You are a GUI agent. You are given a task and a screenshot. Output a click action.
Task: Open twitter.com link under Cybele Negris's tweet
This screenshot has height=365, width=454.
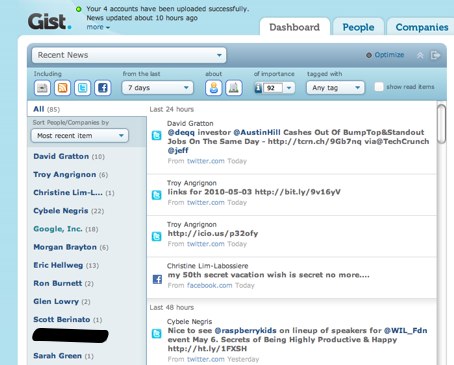click(x=206, y=359)
